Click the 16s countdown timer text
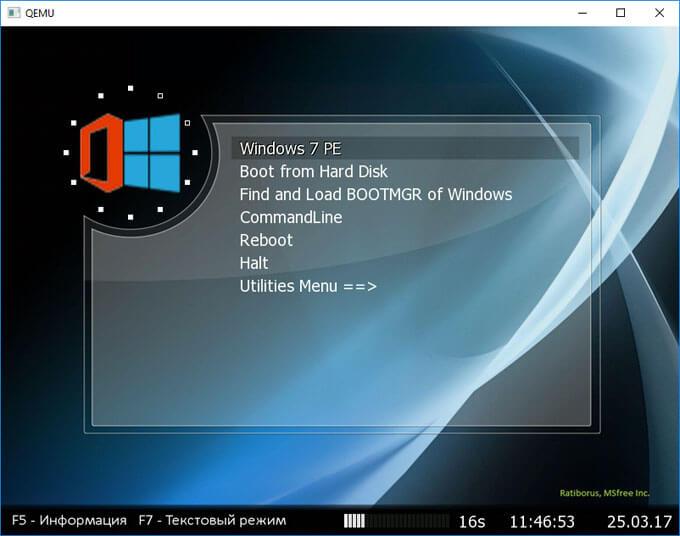Viewport: 680px width, 536px height. click(x=472, y=521)
